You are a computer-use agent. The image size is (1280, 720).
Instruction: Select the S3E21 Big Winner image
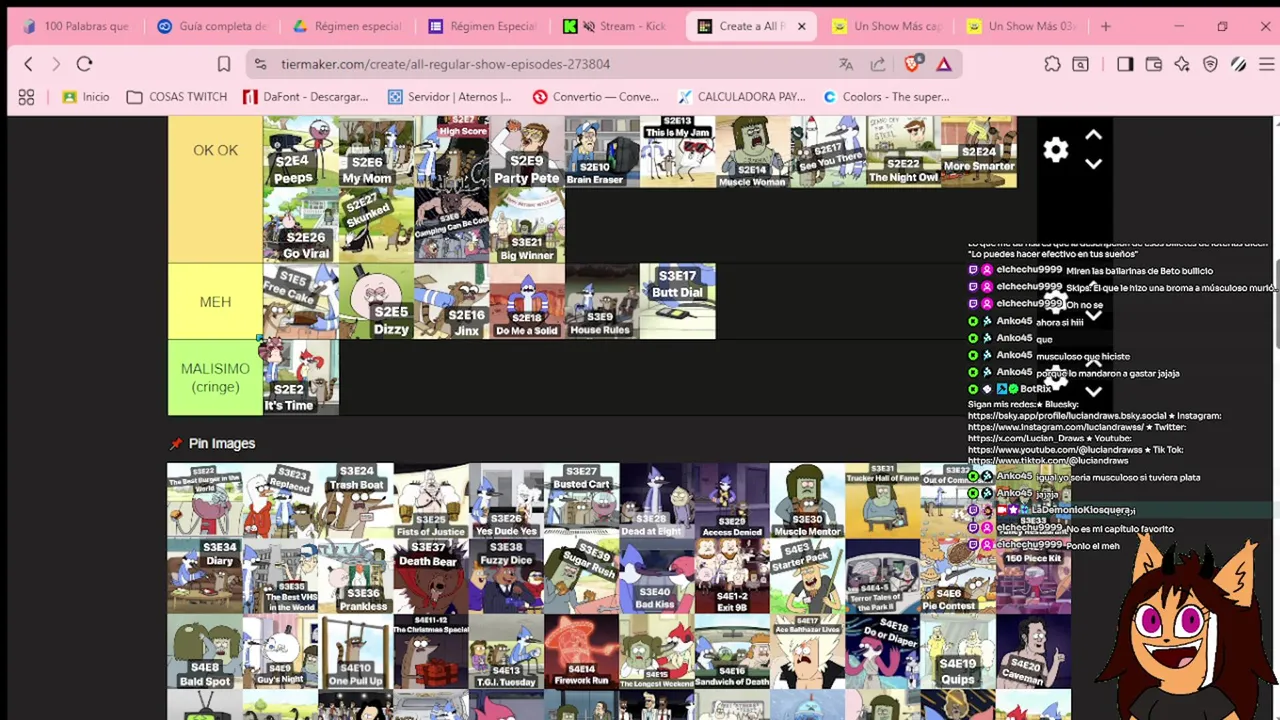(x=527, y=226)
